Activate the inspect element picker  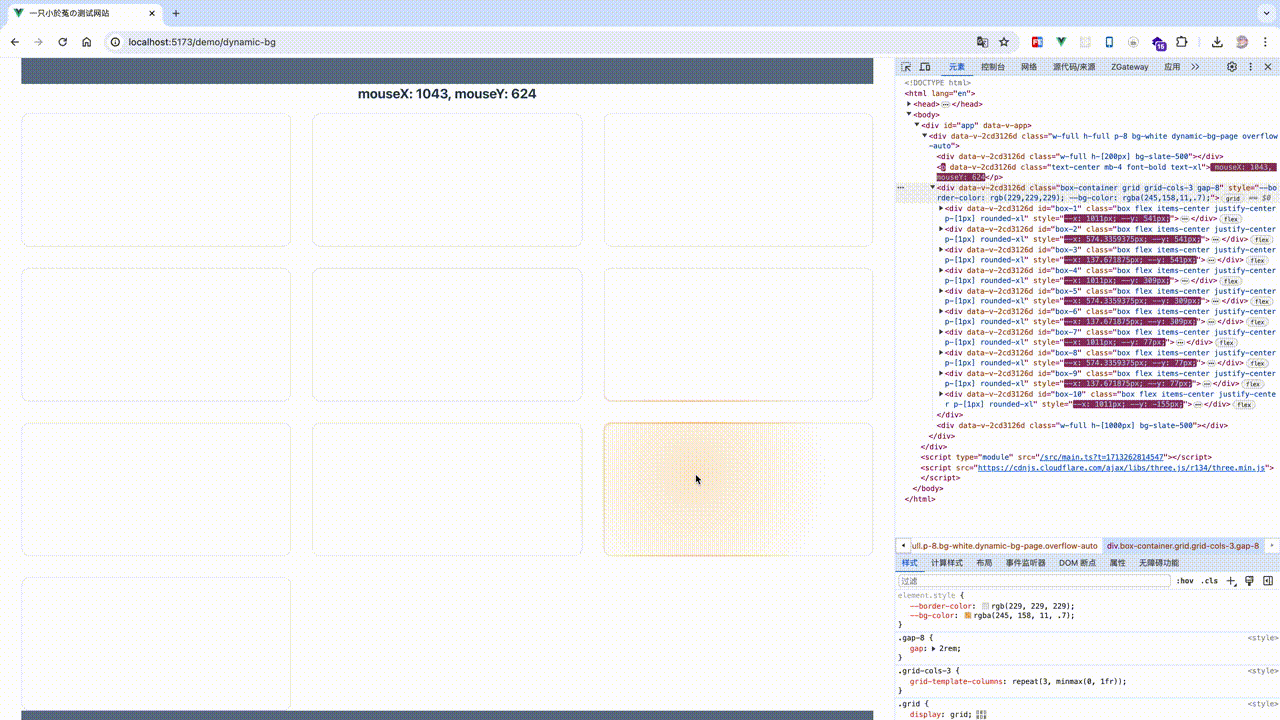point(906,67)
